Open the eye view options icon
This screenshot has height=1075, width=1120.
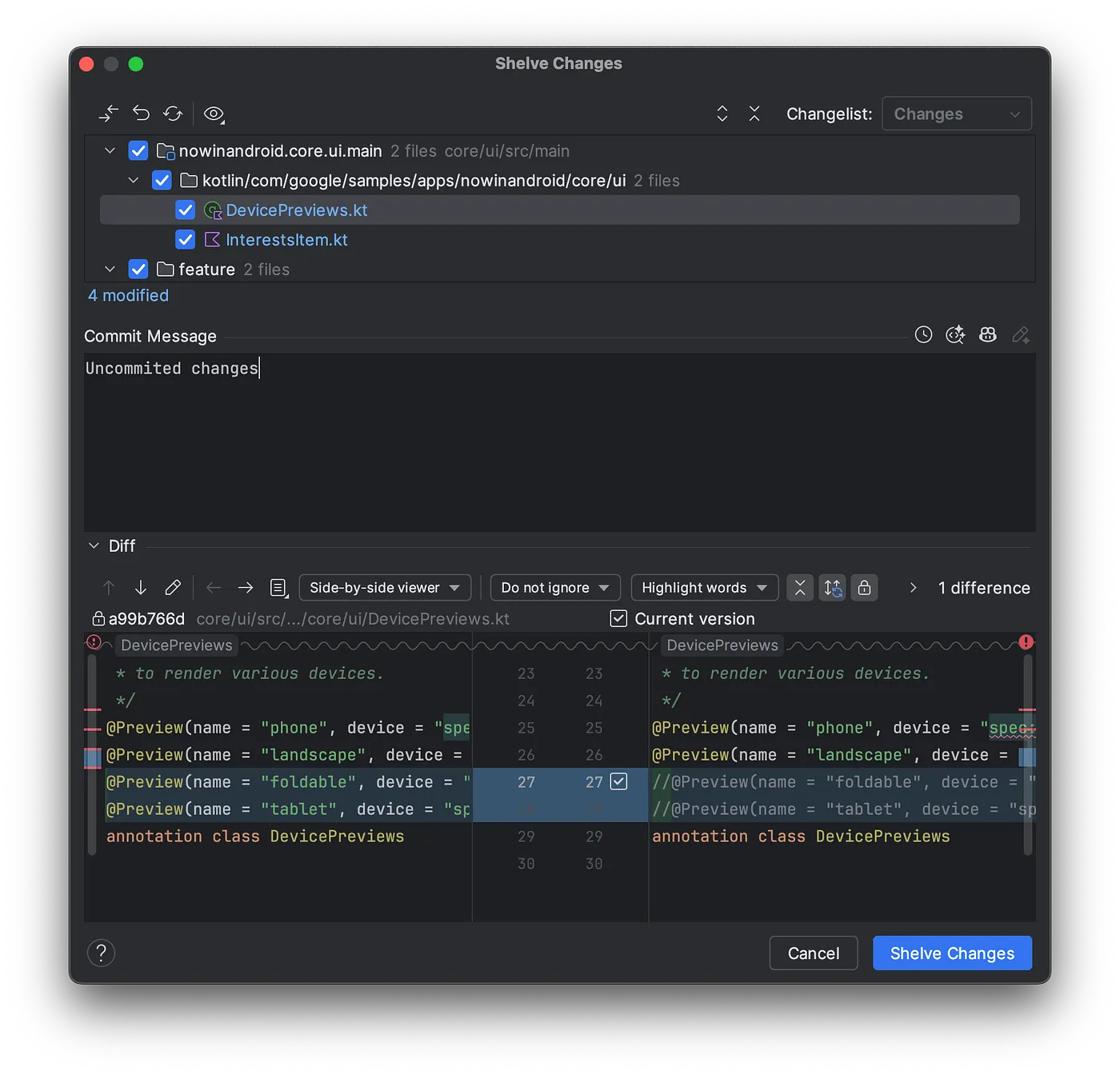pyautogui.click(x=214, y=114)
